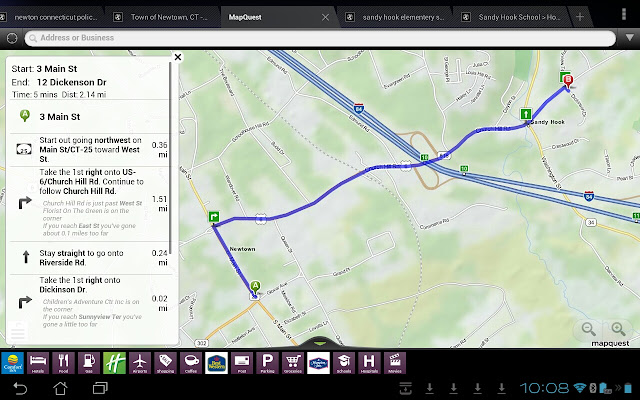Tap the Wi-Fi status icon
This screenshot has height=400, width=640.
coord(579,388)
